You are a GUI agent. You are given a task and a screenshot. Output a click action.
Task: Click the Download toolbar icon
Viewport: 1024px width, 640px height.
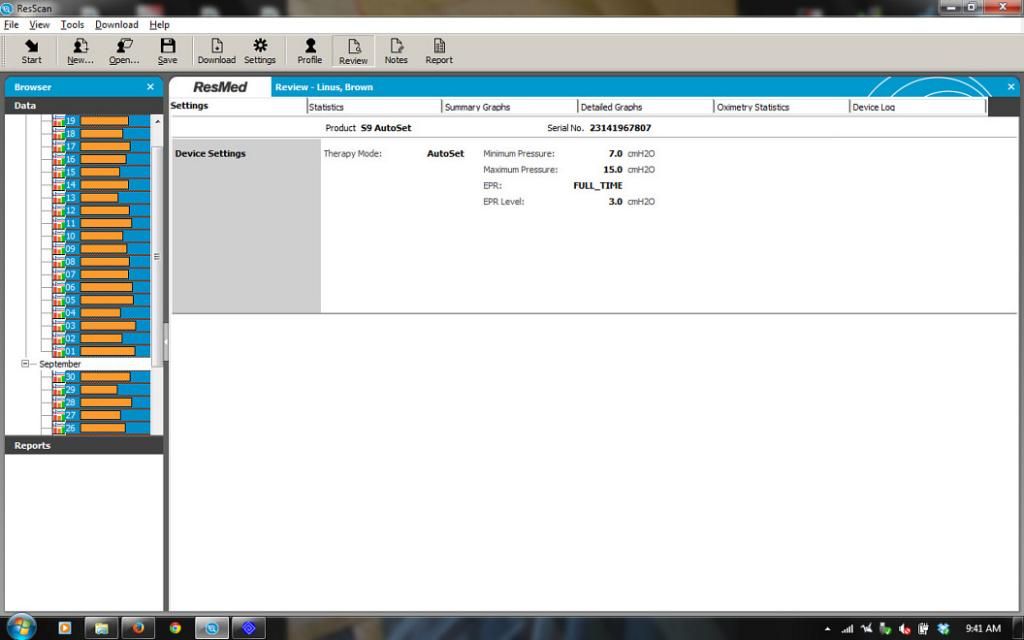click(x=216, y=51)
